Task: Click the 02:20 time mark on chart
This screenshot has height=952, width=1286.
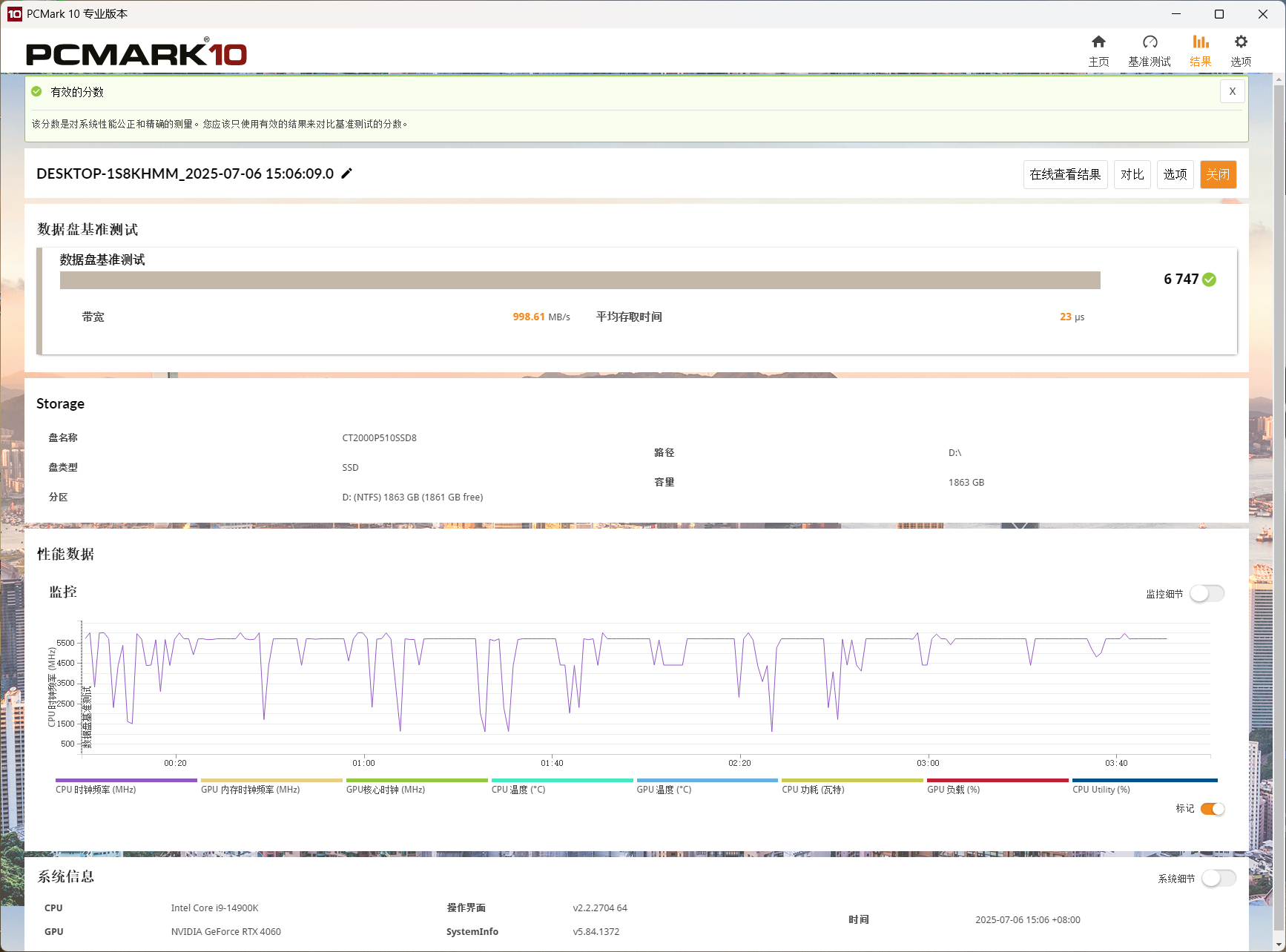Action: pyautogui.click(x=739, y=763)
